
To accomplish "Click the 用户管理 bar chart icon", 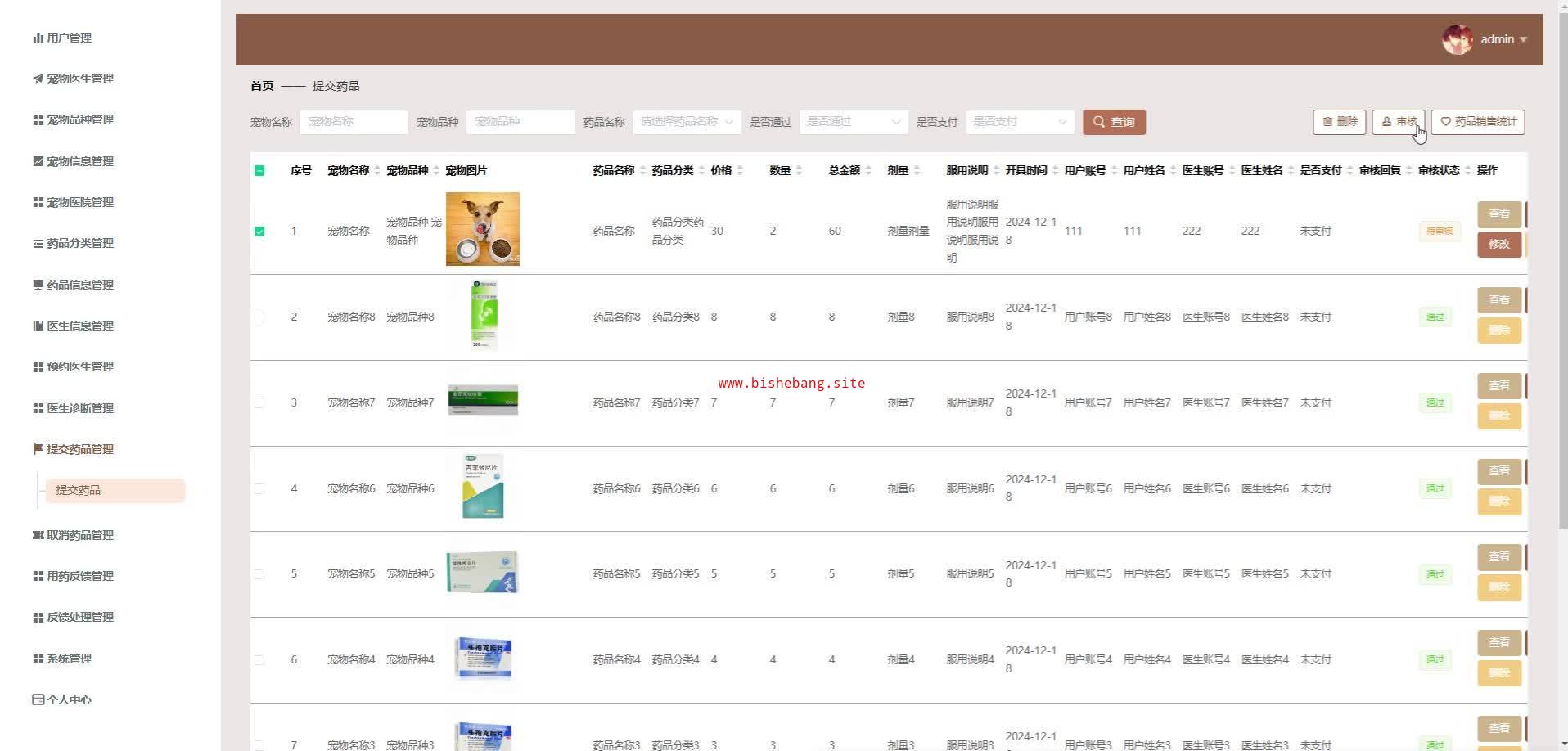I will pyautogui.click(x=38, y=38).
